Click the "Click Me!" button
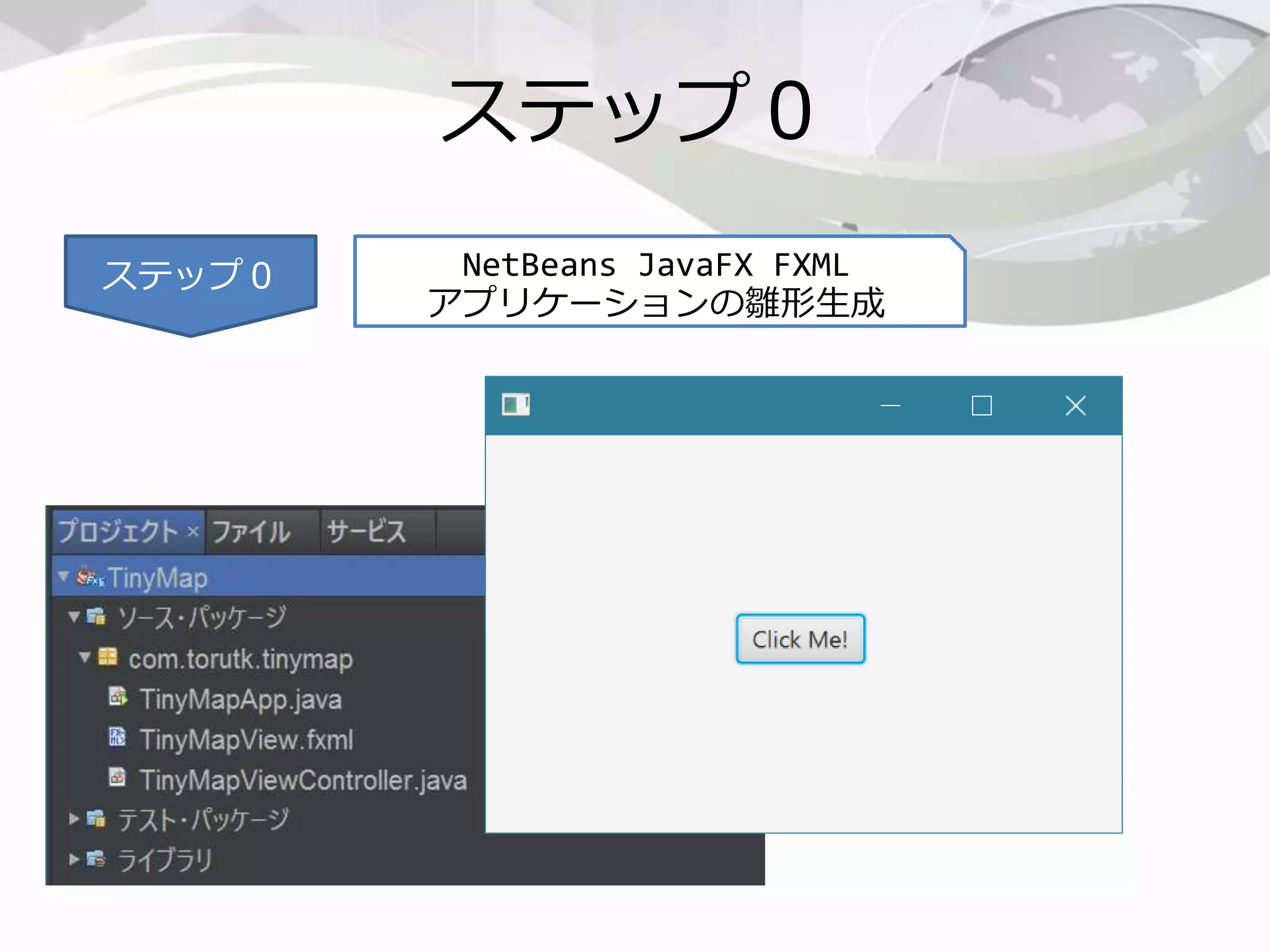The height and width of the screenshot is (952, 1270). (800, 639)
